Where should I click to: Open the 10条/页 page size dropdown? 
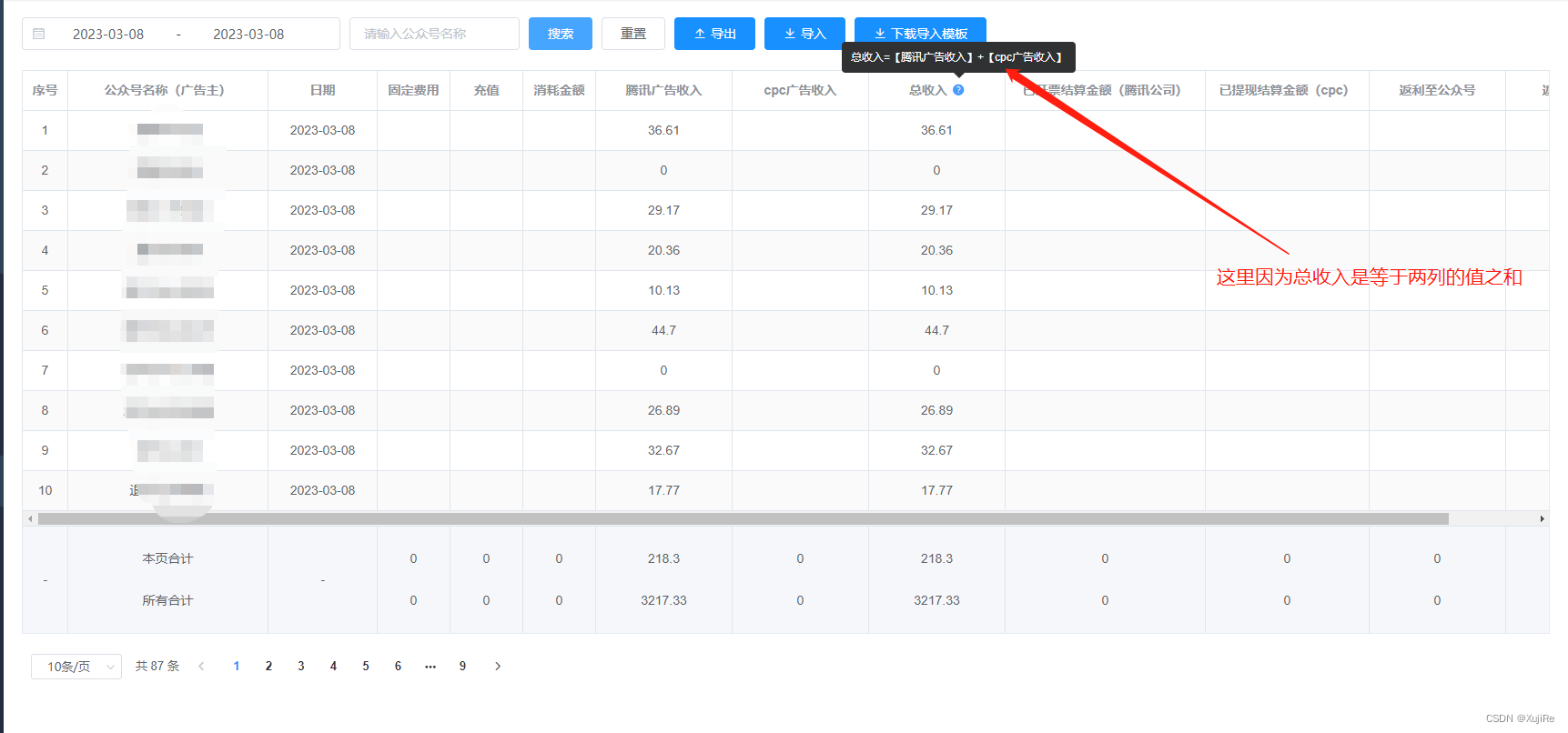[76, 667]
